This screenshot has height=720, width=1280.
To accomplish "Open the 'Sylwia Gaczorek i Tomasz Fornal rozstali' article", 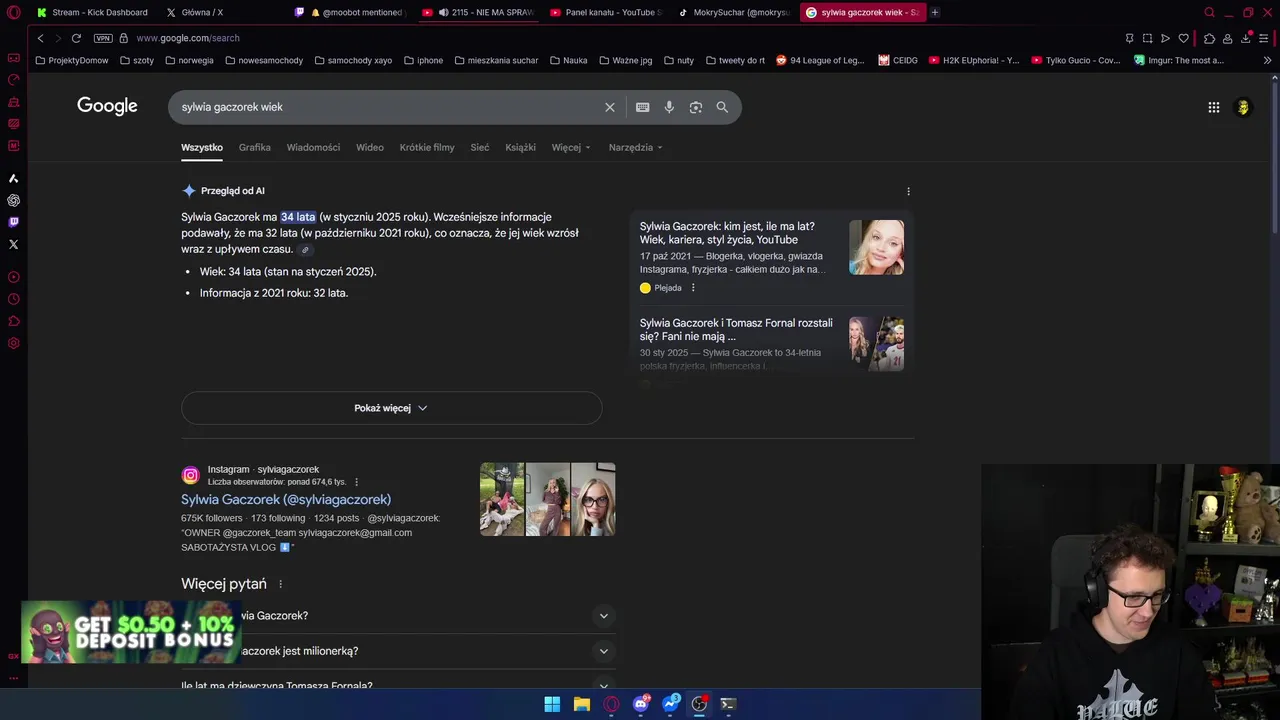I will click(x=736, y=330).
